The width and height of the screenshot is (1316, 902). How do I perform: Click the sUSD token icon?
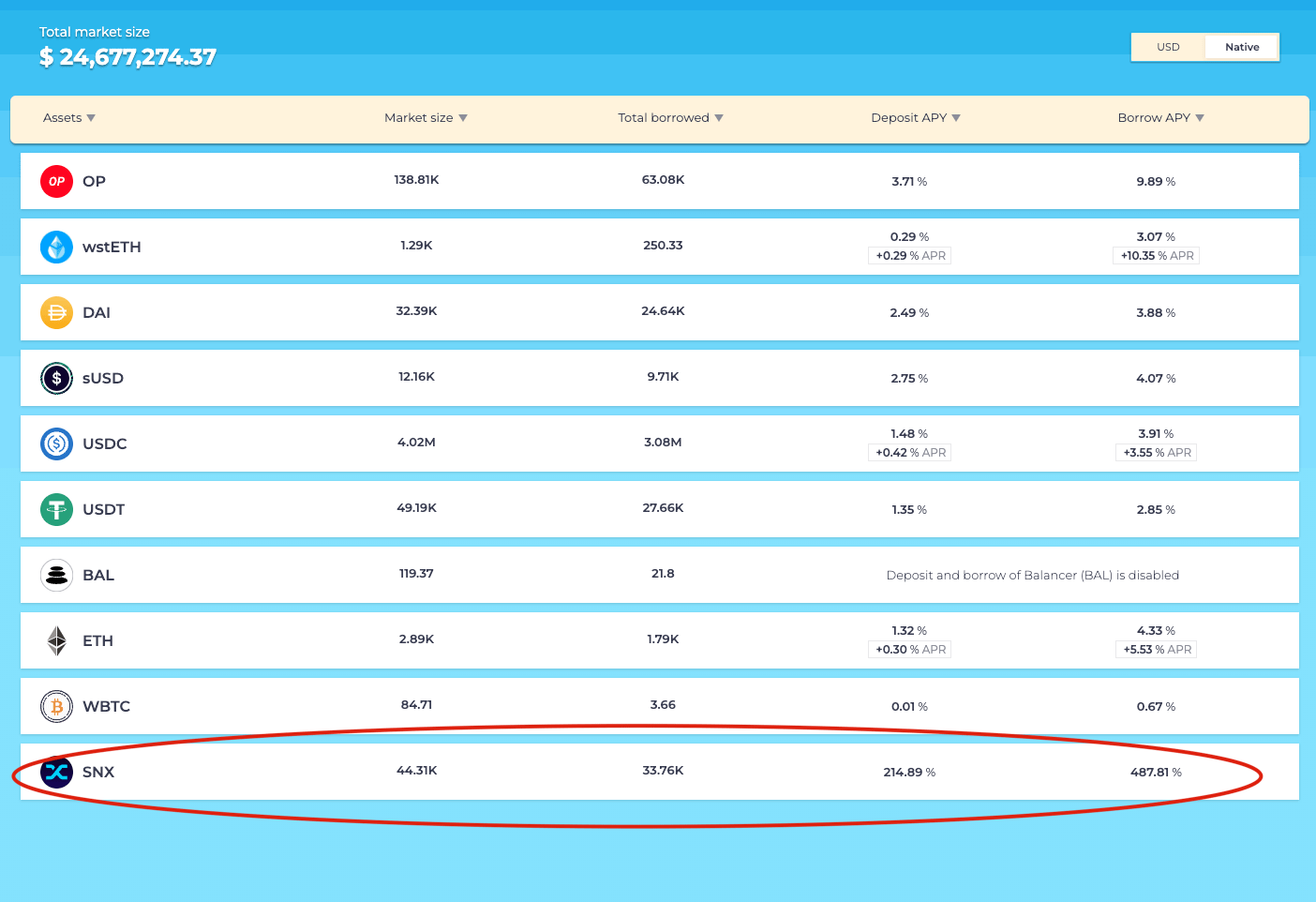[56, 378]
